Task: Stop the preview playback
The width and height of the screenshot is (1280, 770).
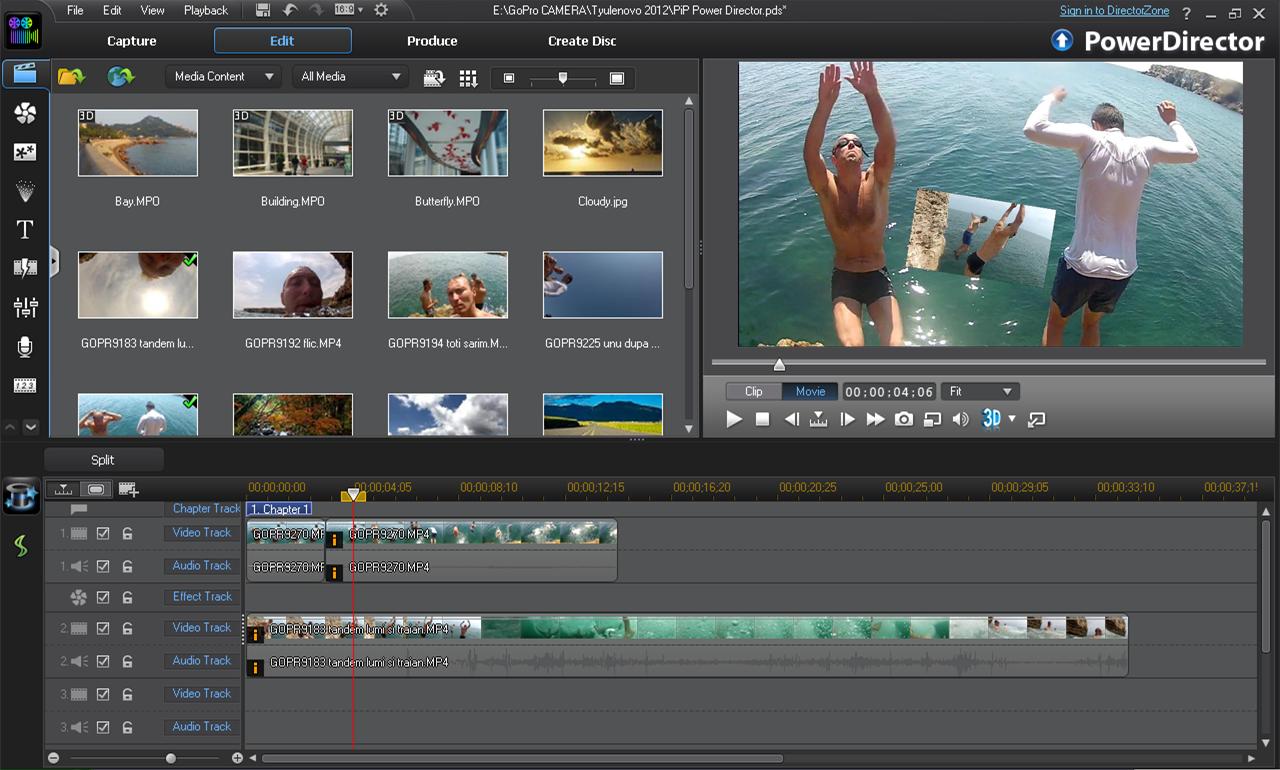Action: [762, 419]
